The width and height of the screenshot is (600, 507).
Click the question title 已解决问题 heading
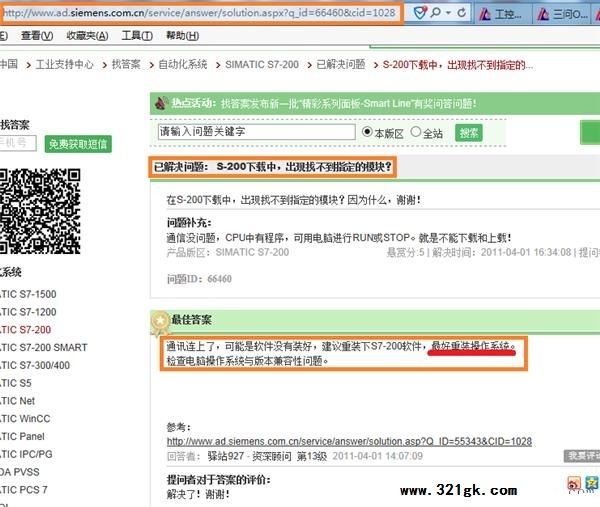click(x=272, y=167)
